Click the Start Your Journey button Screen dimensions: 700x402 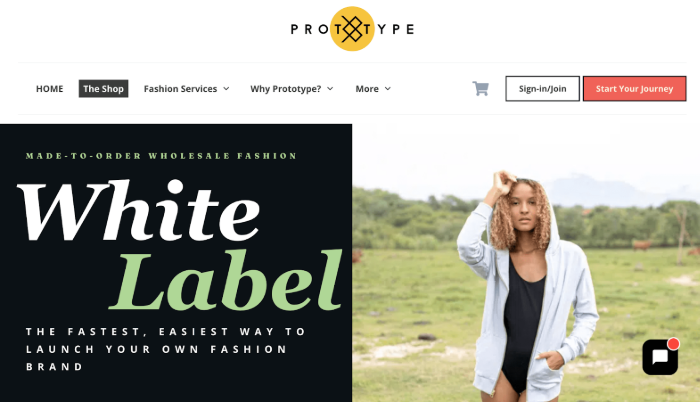pos(634,88)
